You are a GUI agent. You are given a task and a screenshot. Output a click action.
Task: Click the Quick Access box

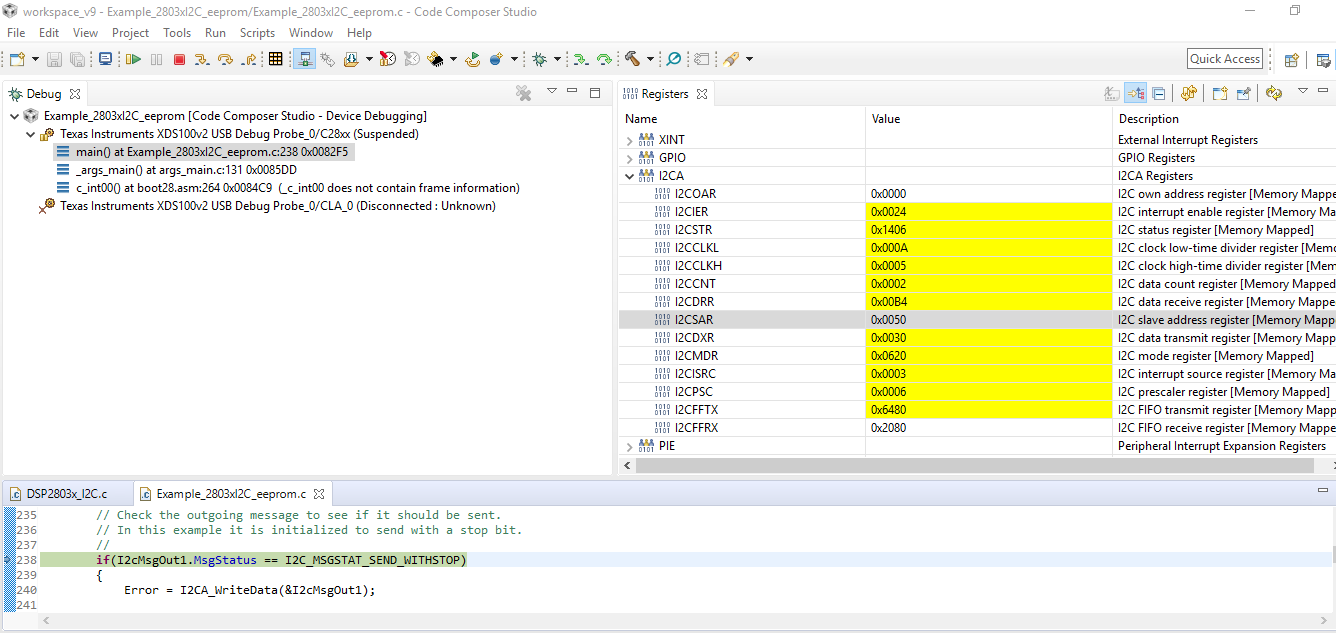(1224, 59)
